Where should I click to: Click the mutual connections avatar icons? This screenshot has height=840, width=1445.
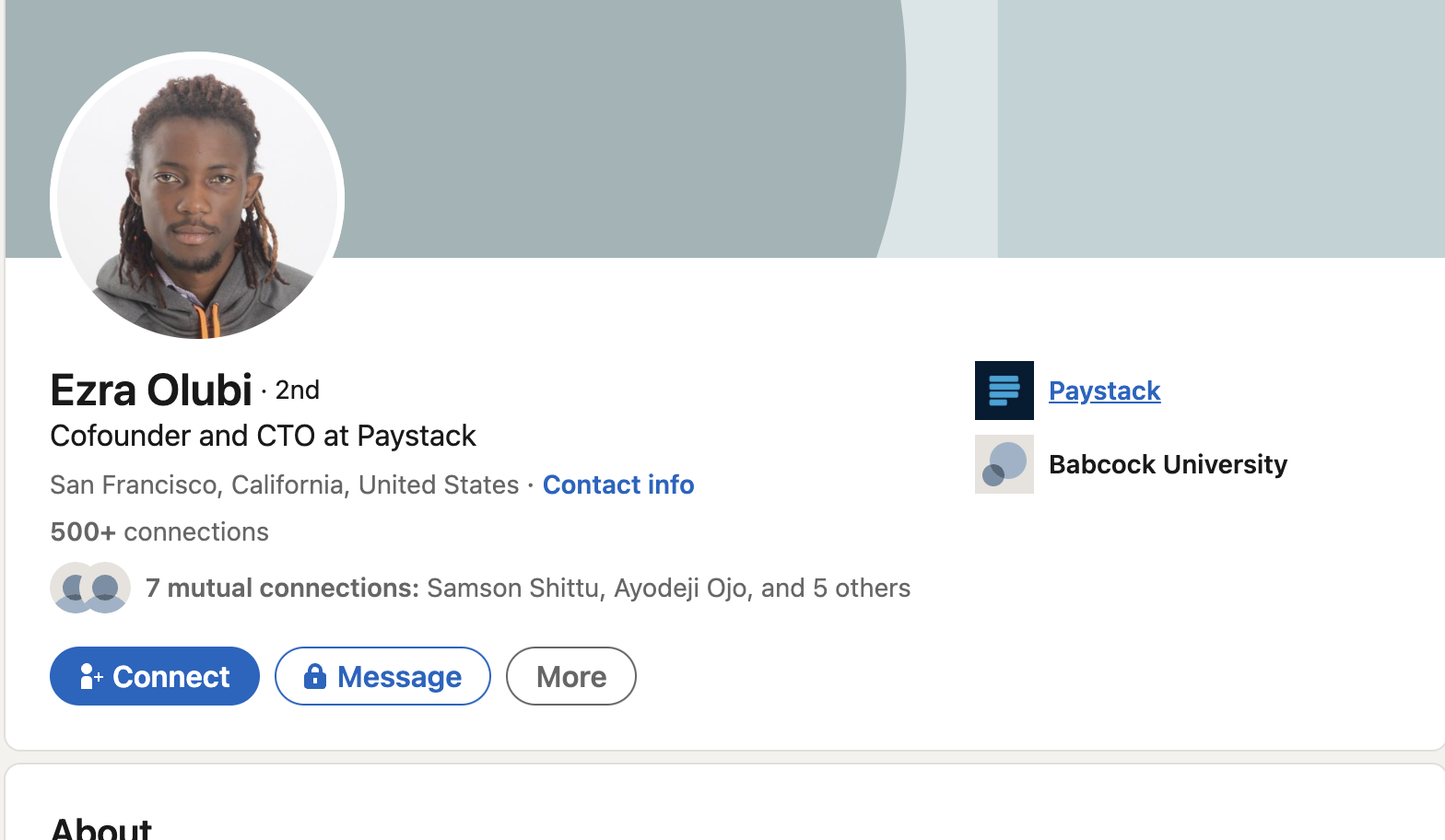point(90,588)
